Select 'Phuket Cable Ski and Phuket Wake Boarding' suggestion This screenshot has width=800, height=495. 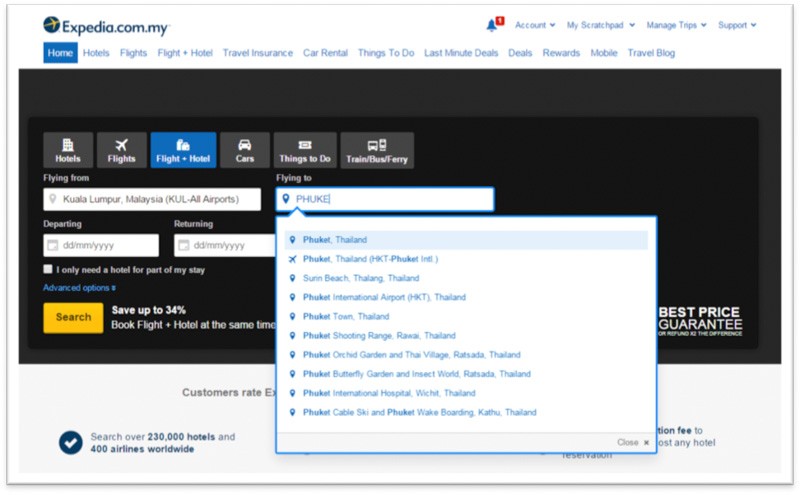[466, 412]
